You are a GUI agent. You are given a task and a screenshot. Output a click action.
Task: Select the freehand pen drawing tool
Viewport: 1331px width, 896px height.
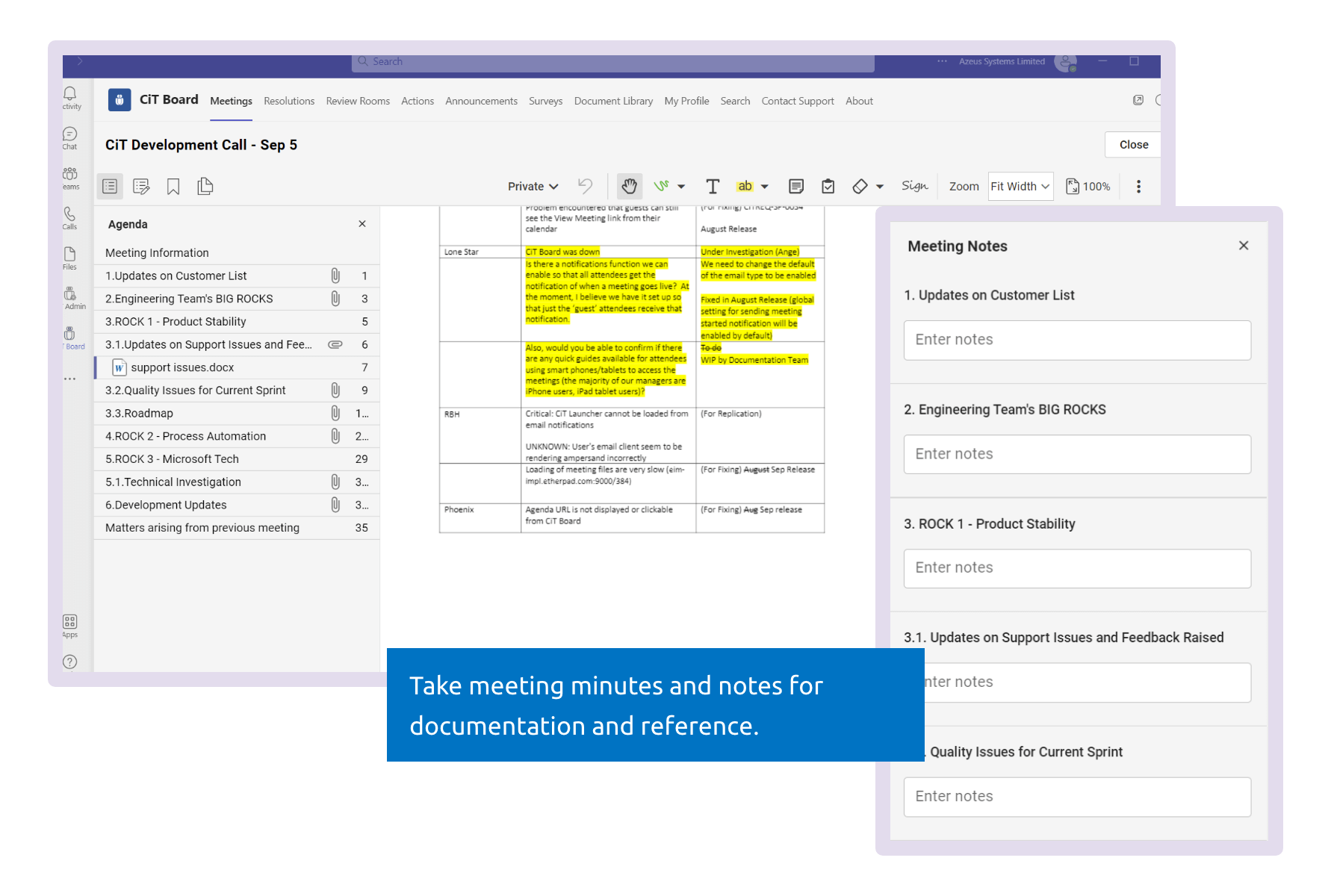(663, 186)
